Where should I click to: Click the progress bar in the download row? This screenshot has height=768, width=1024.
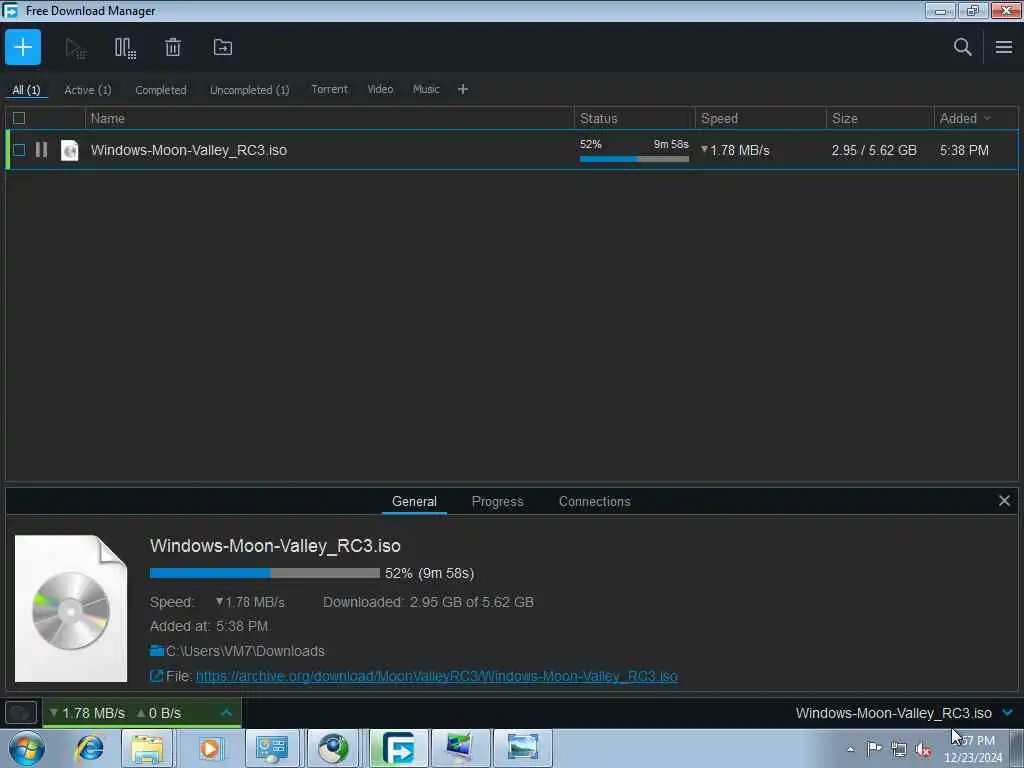pos(634,159)
